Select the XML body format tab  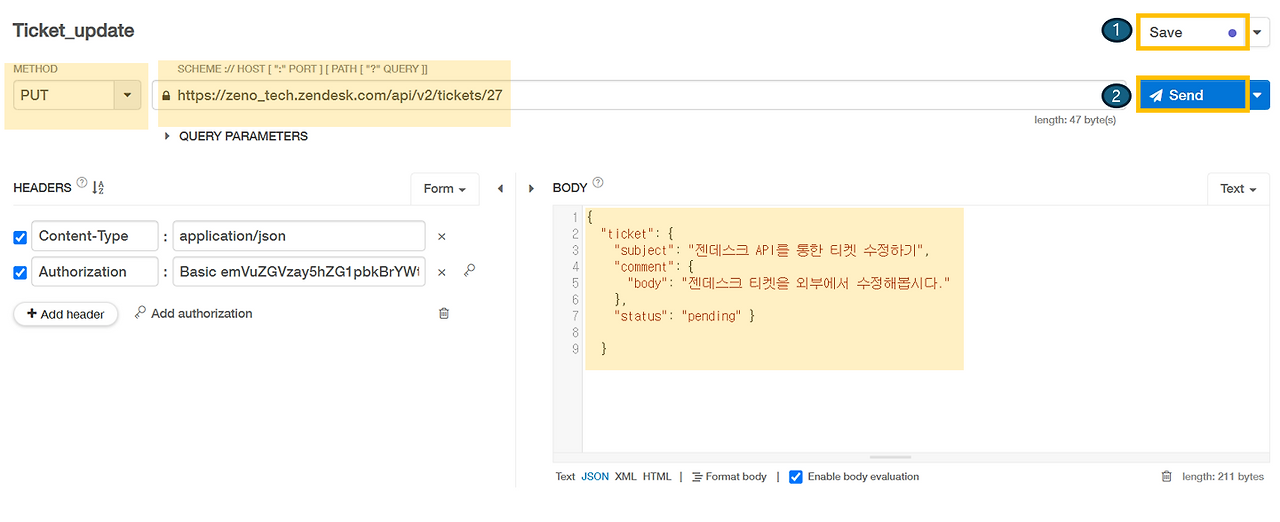click(625, 477)
